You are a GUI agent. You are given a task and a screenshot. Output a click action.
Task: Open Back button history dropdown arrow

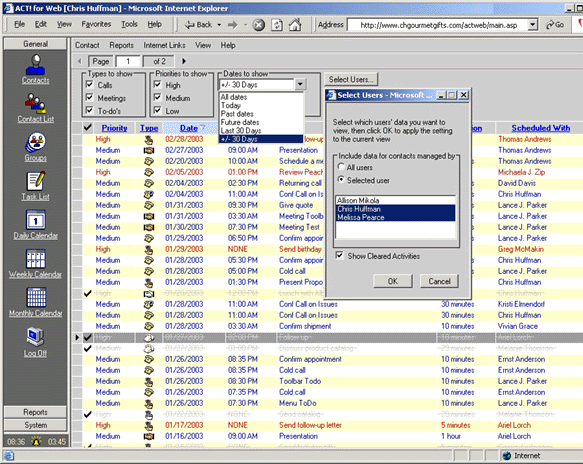219,25
